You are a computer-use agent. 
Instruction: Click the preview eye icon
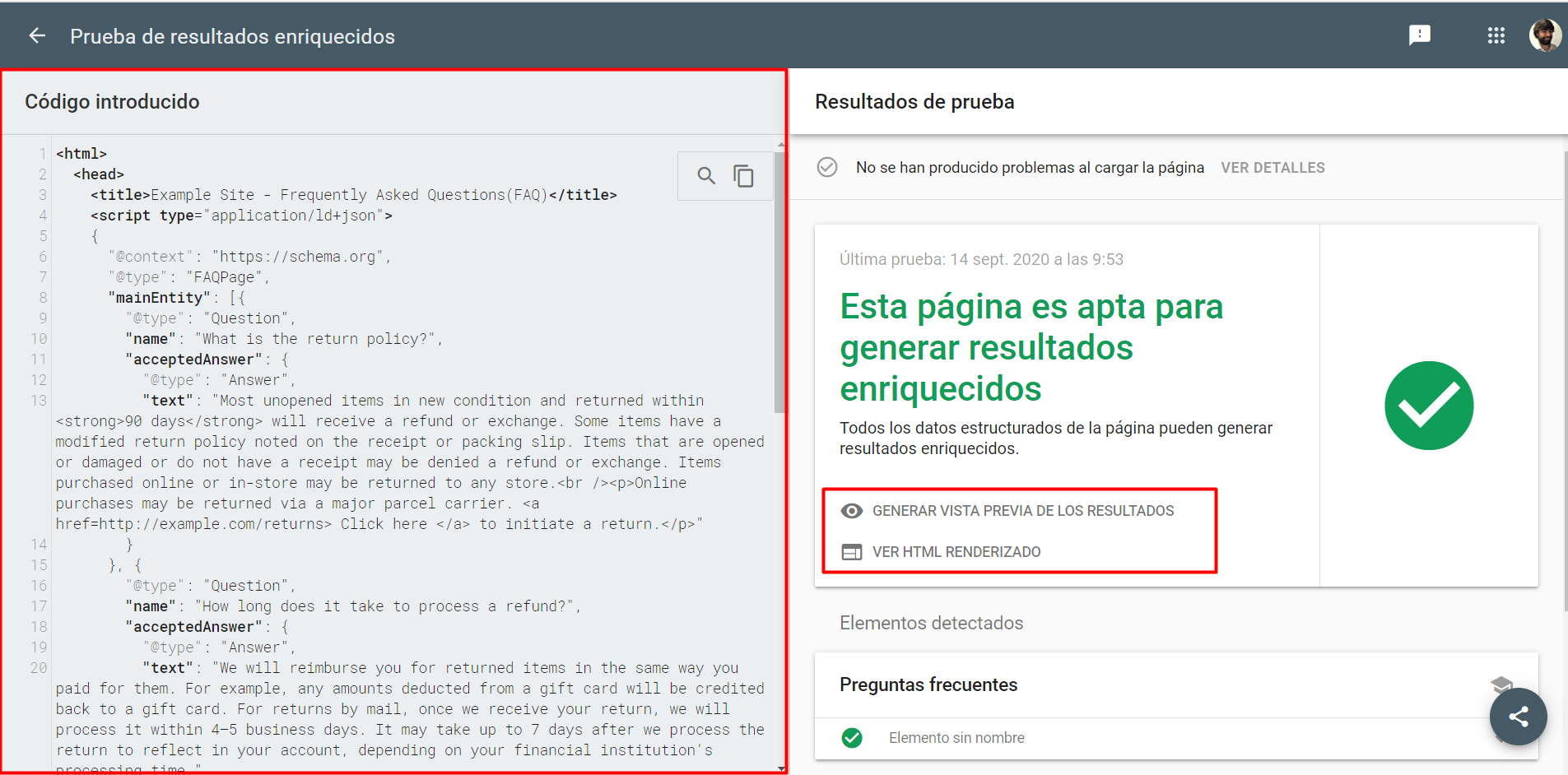[x=852, y=511]
